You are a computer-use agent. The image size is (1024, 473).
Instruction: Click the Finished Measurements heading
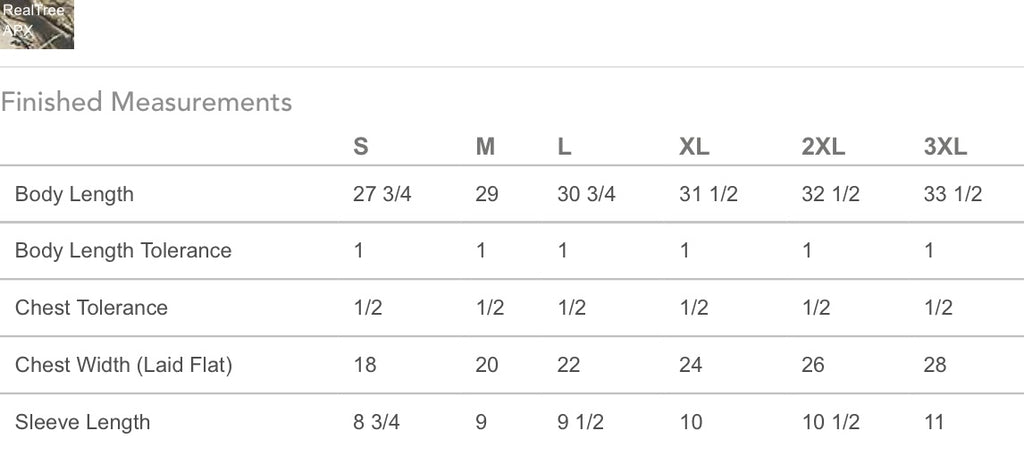click(146, 102)
